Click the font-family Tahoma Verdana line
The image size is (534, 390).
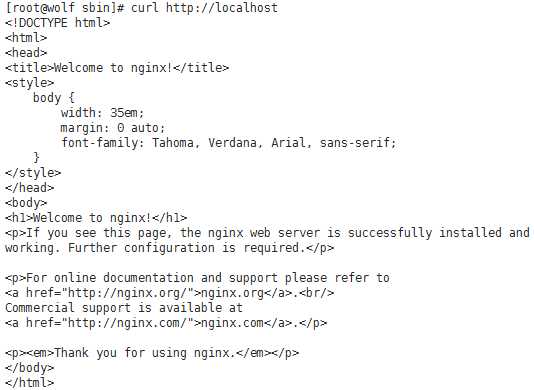tap(229, 142)
